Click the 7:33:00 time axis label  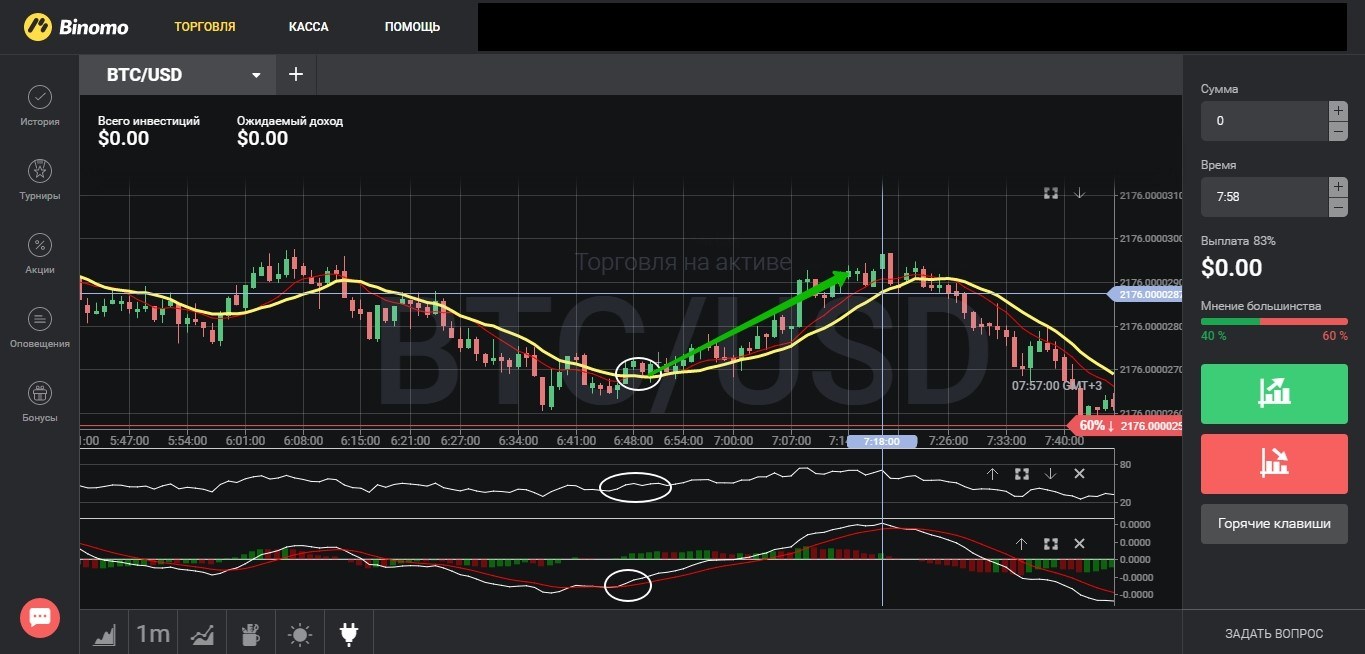tap(1007, 441)
